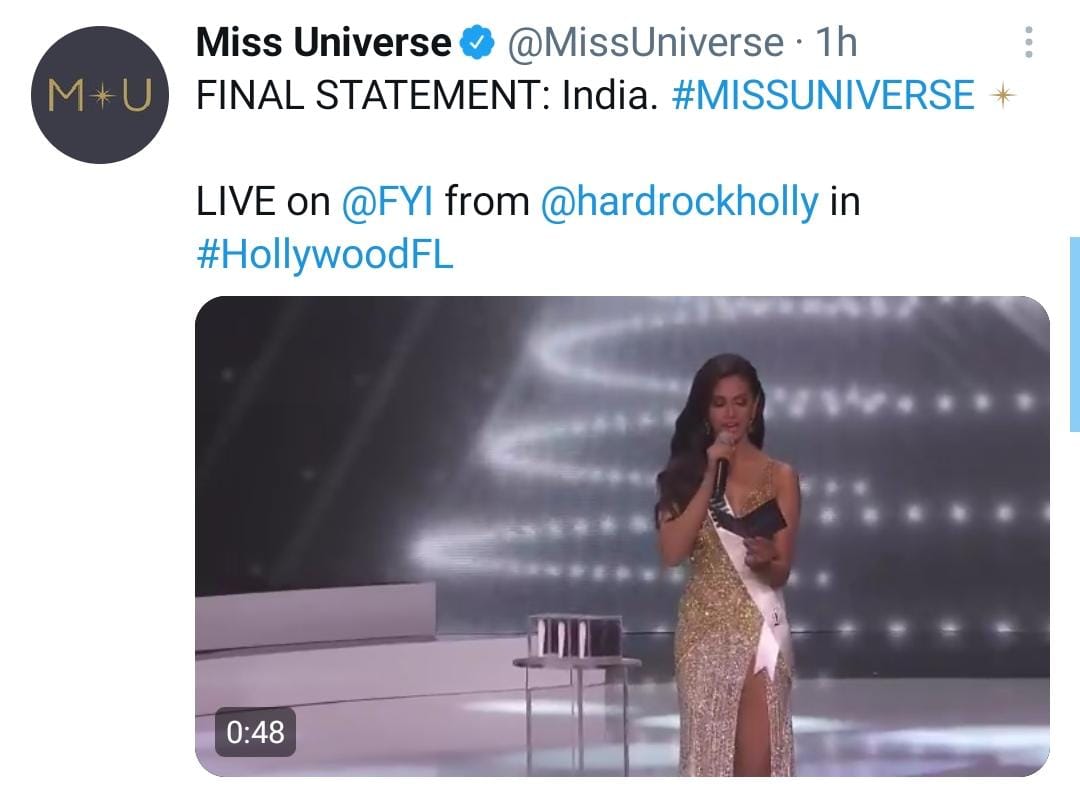Open the @hardrockholly mention

[680, 201]
